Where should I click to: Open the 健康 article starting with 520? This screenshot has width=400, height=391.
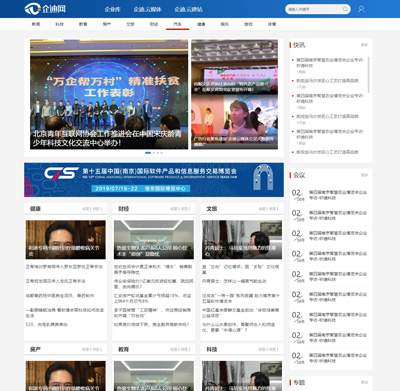[46, 324]
